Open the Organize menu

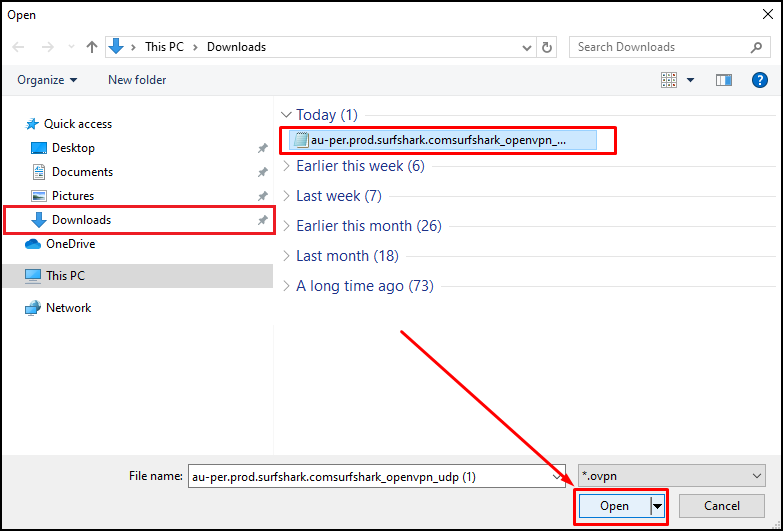point(47,80)
